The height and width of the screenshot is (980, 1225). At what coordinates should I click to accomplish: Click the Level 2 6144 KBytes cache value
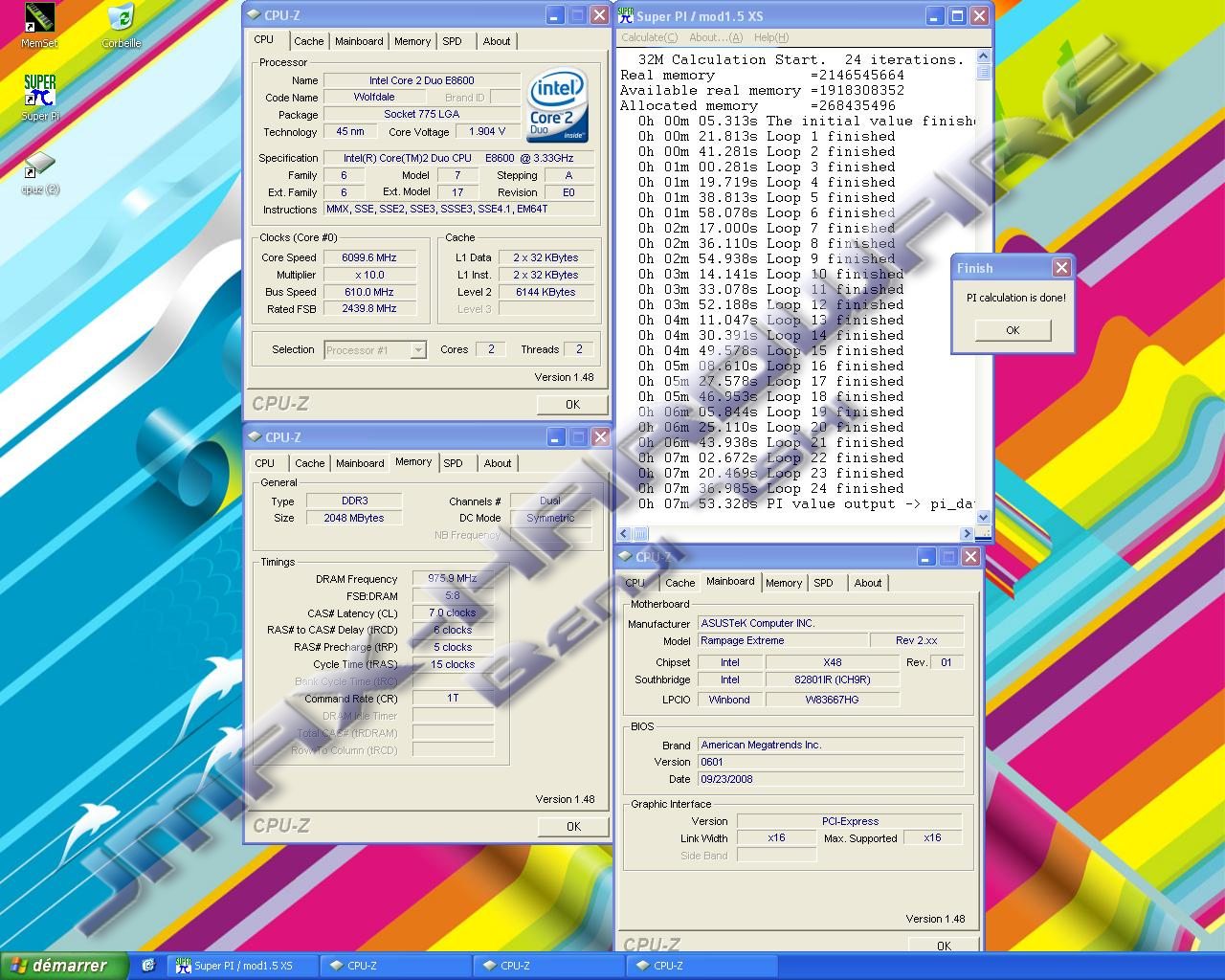(x=546, y=292)
